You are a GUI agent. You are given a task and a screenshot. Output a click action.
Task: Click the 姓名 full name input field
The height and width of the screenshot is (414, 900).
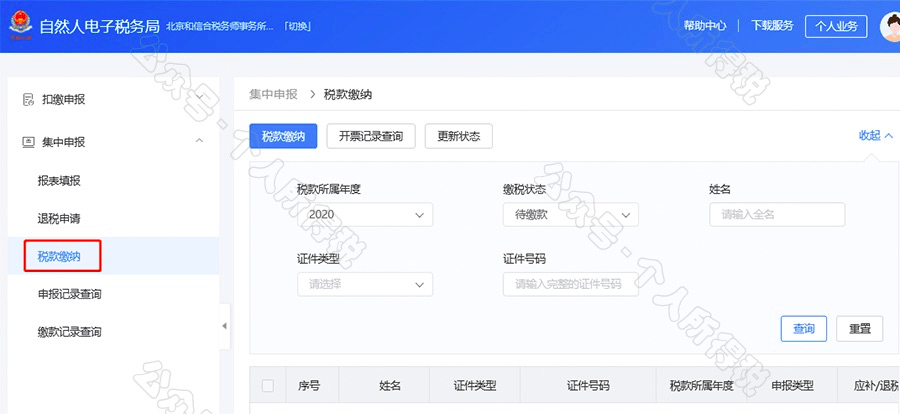[x=777, y=215]
